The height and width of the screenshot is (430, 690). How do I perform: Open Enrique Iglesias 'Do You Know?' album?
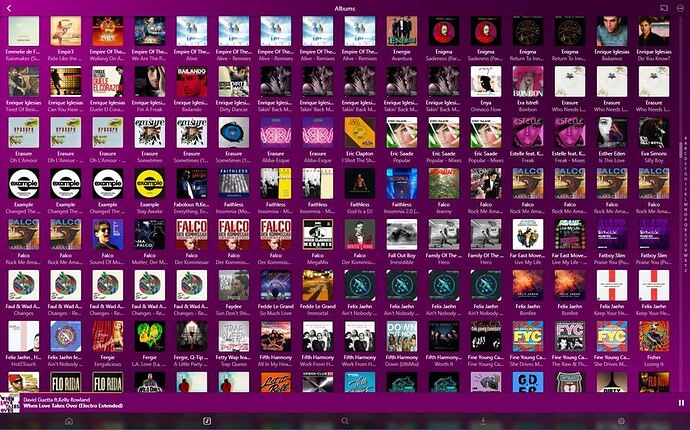[654, 31]
